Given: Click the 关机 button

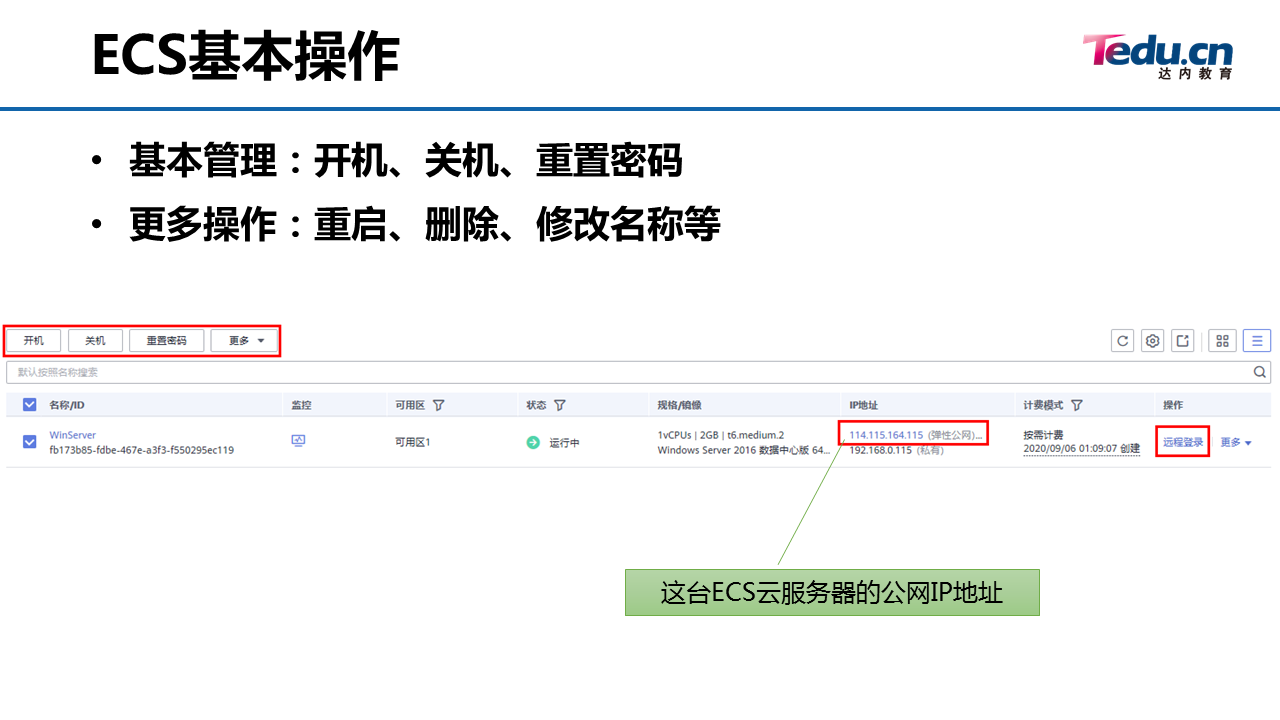Looking at the screenshot, I should point(95,340).
